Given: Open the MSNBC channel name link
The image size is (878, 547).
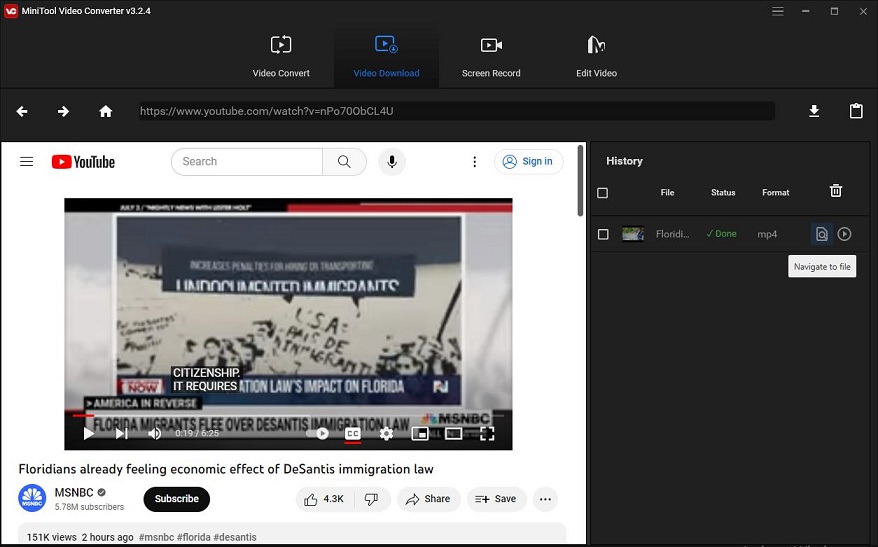Looking at the screenshot, I should click(x=74, y=493).
